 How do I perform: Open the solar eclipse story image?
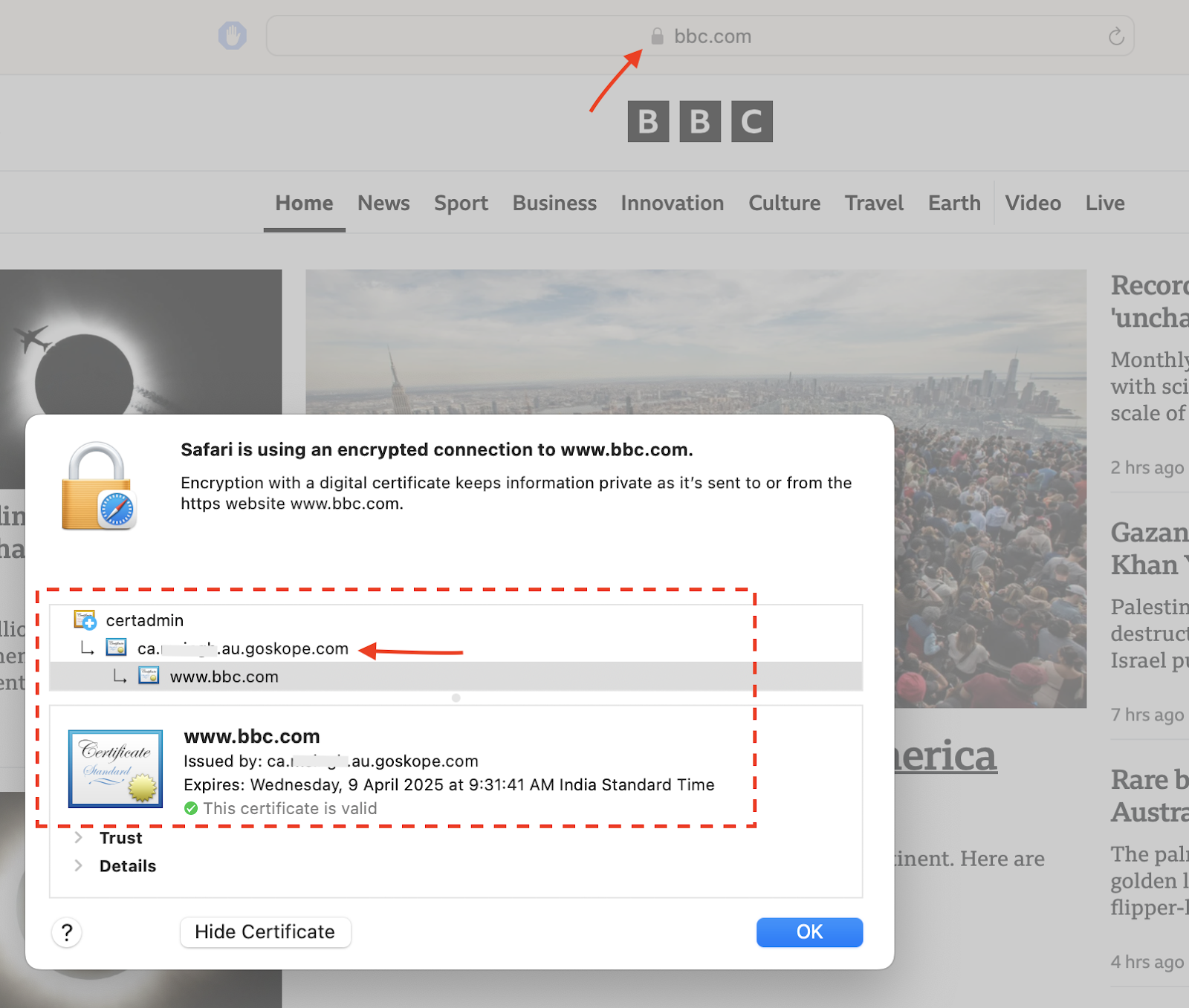pos(140,342)
